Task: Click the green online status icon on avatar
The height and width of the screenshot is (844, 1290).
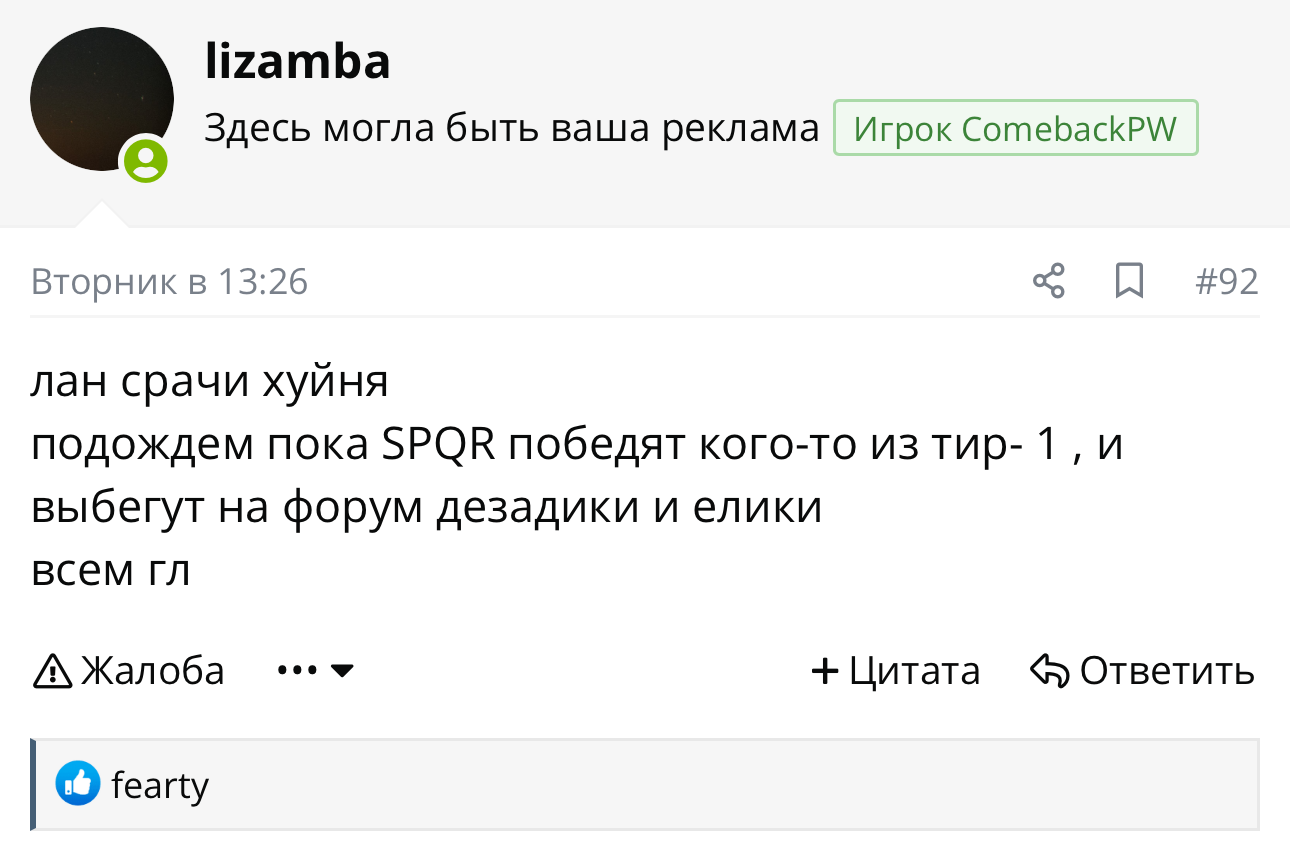Action: coord(146,160)
